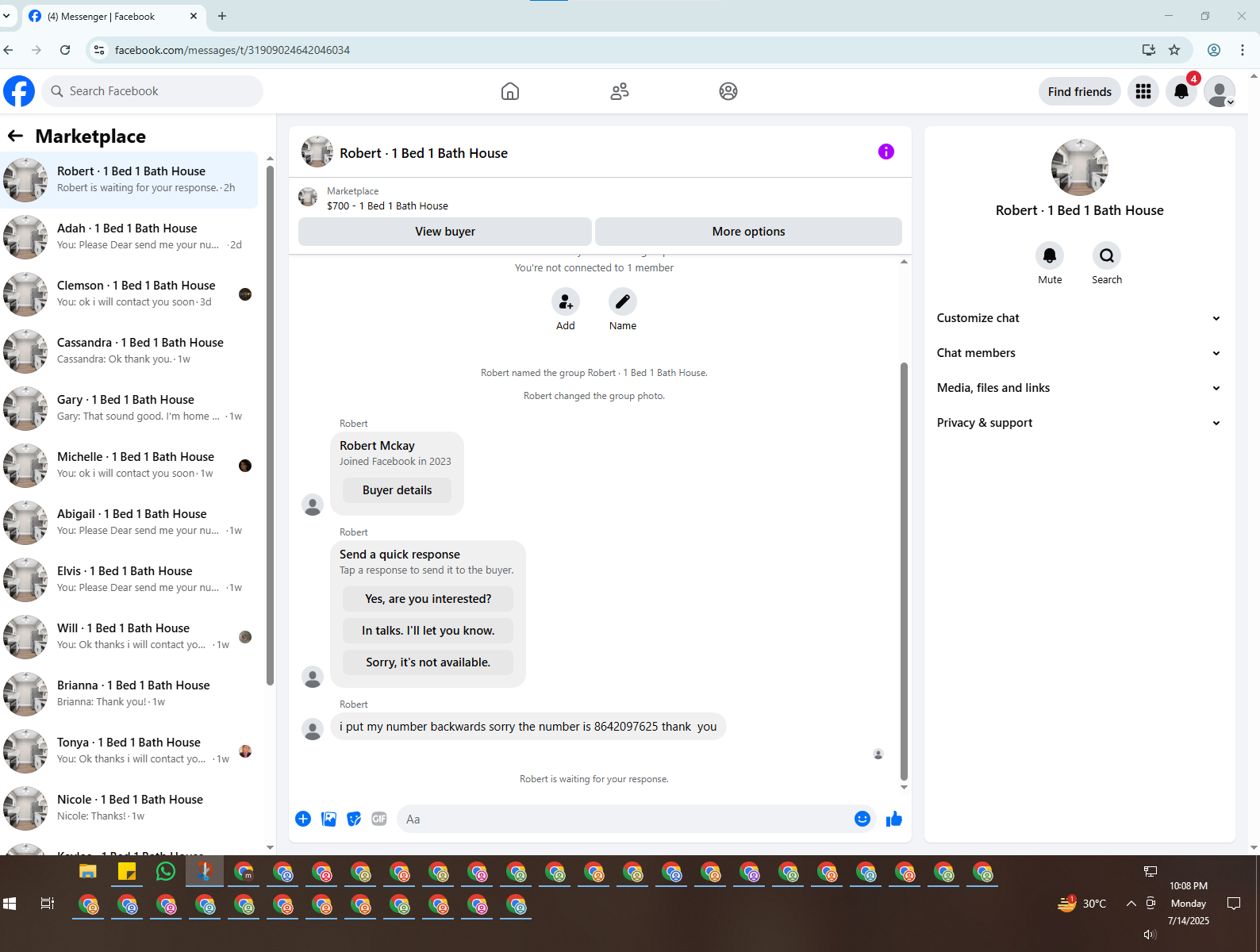Viewport: 1260px width, 952px height.
Task: Expand Media, files and links section
Action: coord(1079,388)
